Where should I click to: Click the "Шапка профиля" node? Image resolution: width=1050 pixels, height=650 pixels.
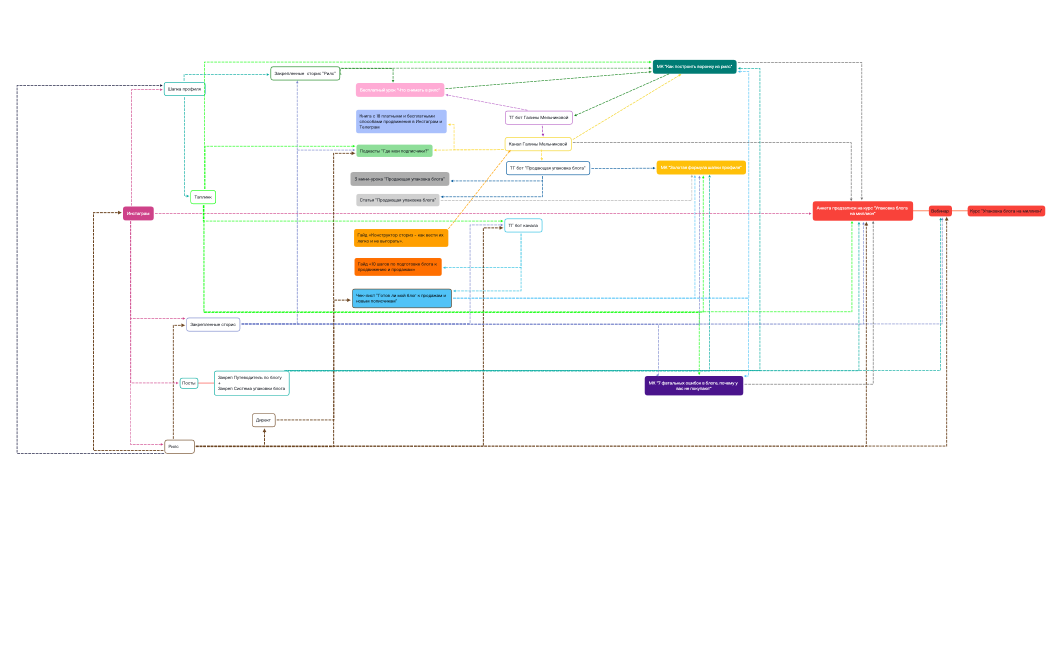185,89
